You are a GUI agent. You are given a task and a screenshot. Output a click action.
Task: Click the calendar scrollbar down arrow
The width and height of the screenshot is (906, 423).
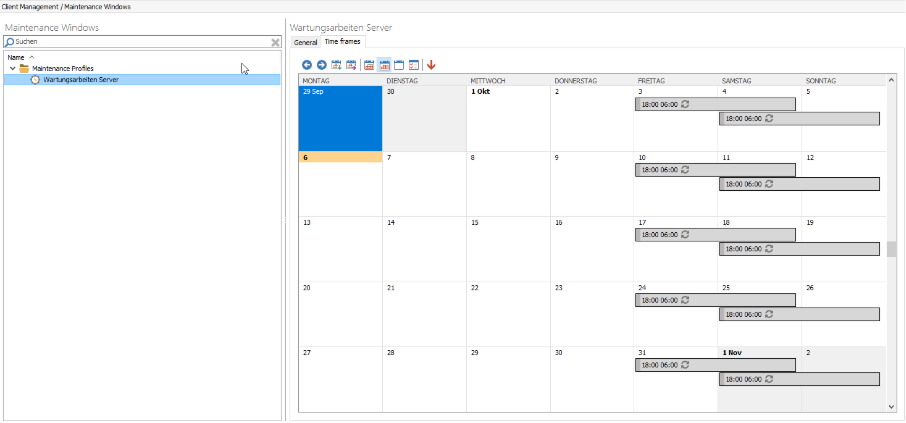click(891, 407)
